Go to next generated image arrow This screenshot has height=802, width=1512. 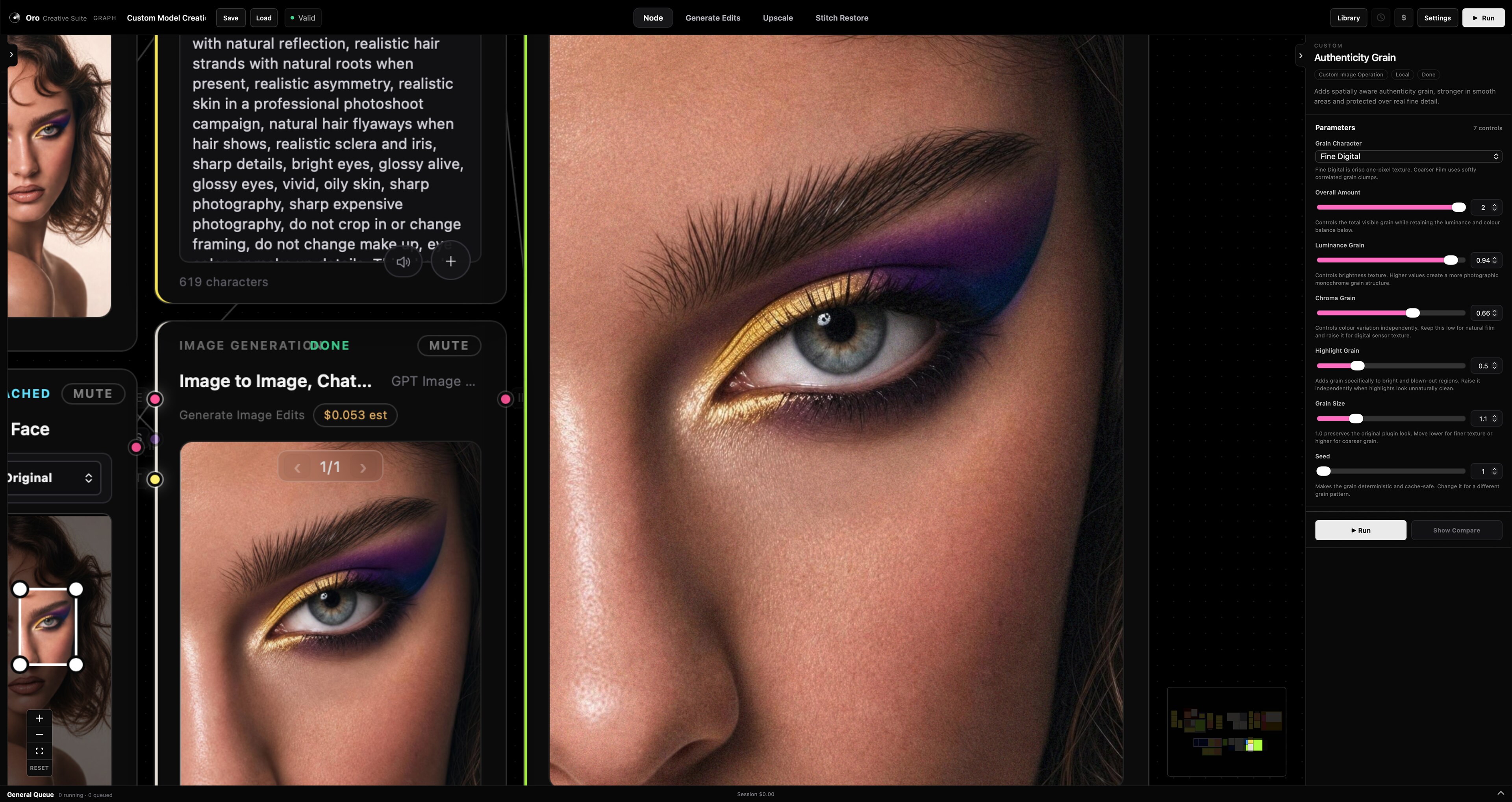click(x=363, y=468)
